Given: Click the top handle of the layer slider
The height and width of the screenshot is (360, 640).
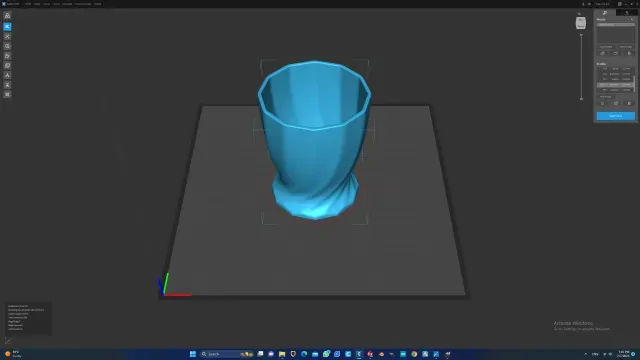Looking at the screenshot, I should tap(581, 35).
